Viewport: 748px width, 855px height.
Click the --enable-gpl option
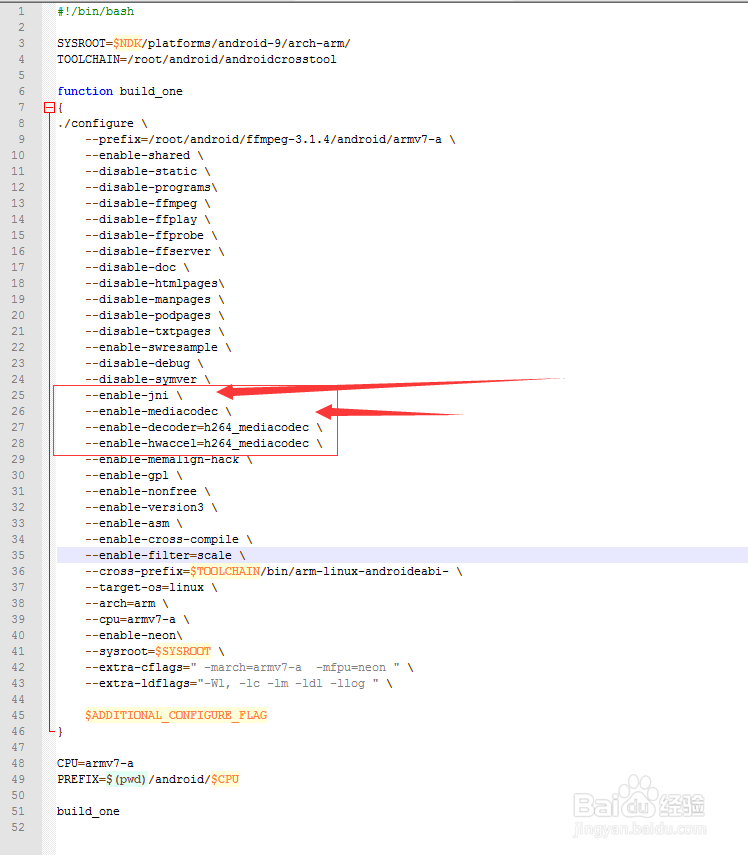(x=134, y=475)
